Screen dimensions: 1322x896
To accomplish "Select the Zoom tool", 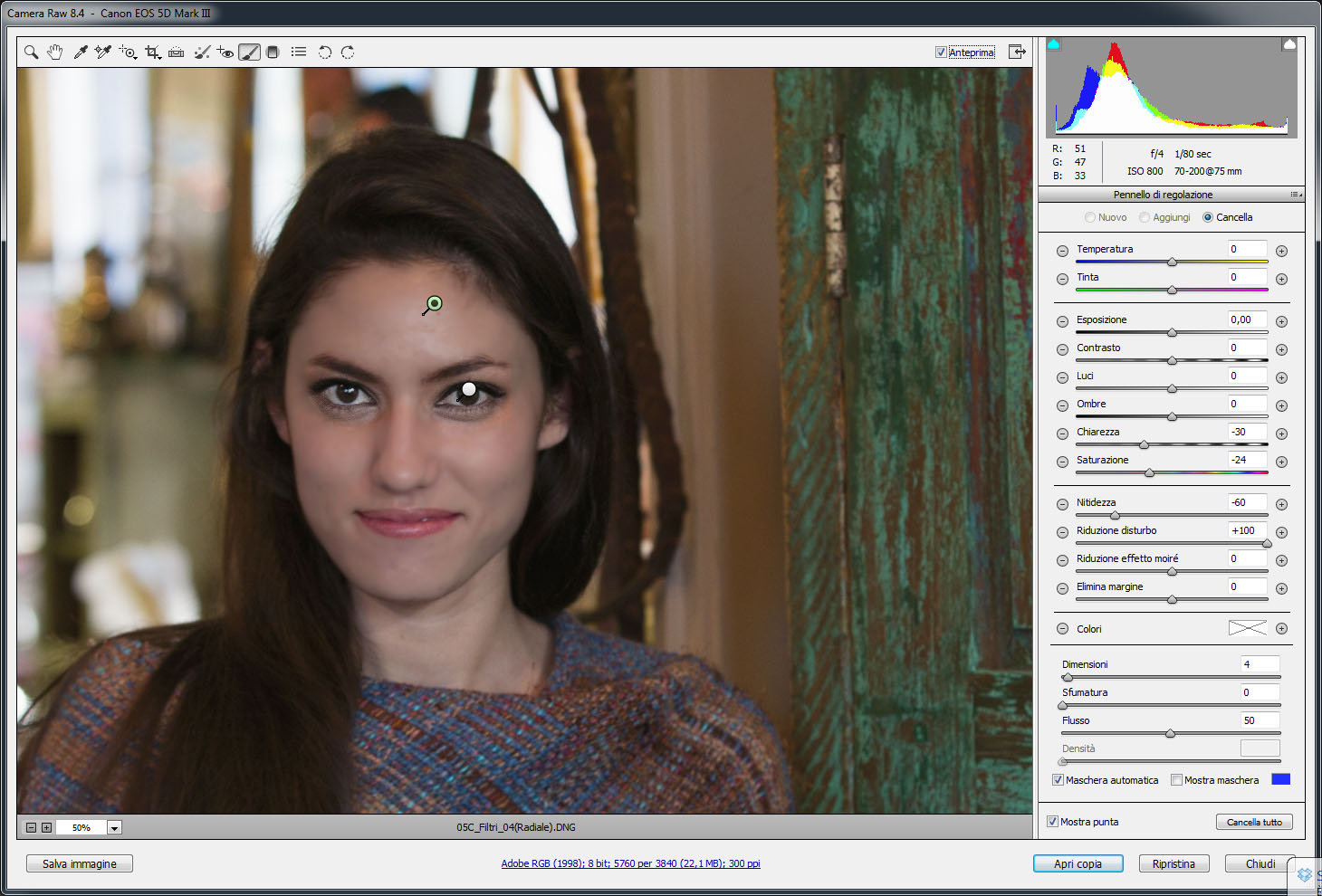I will (31, 52).
